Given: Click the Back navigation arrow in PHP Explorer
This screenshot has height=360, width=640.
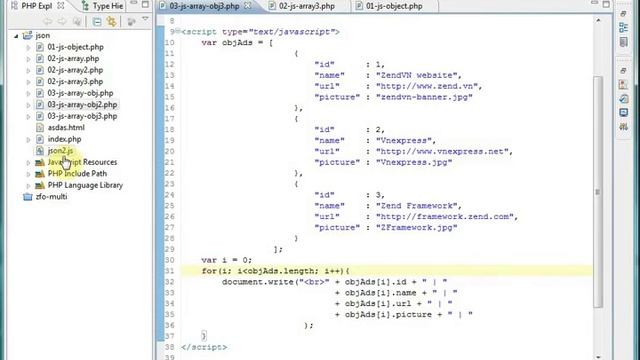Looking at the screenshot, I should [48, 22].
